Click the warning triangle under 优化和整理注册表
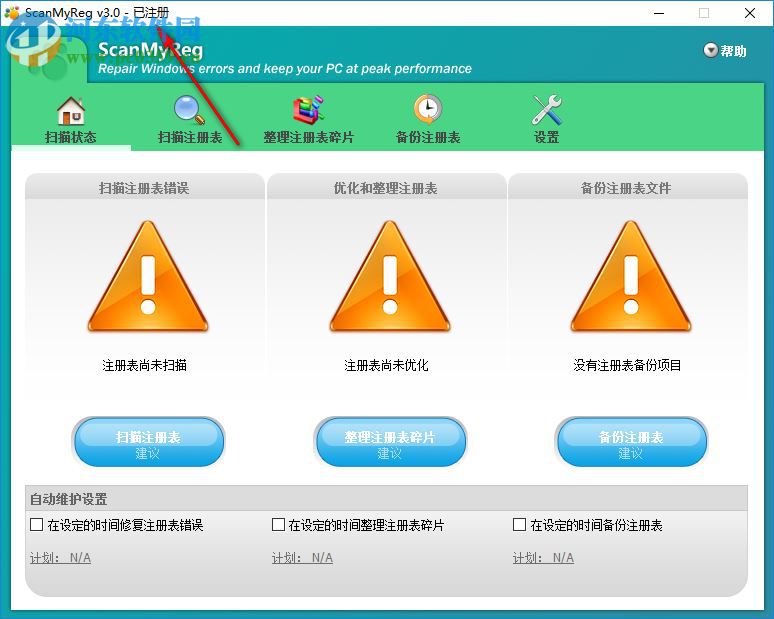774x619 pixels. [x=390, y=276]
